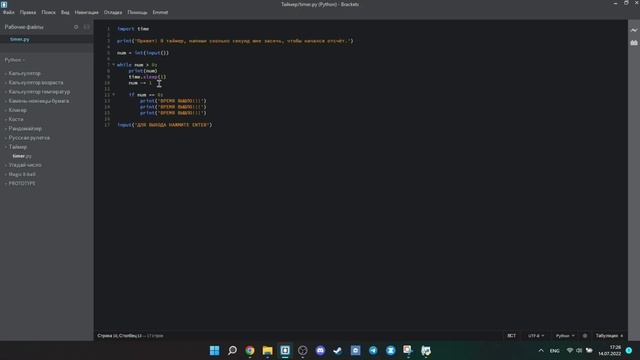Image resolution: width=640 pixels, height=360 pixels.
Task: Expand the Кости folder
Action: 16,119
